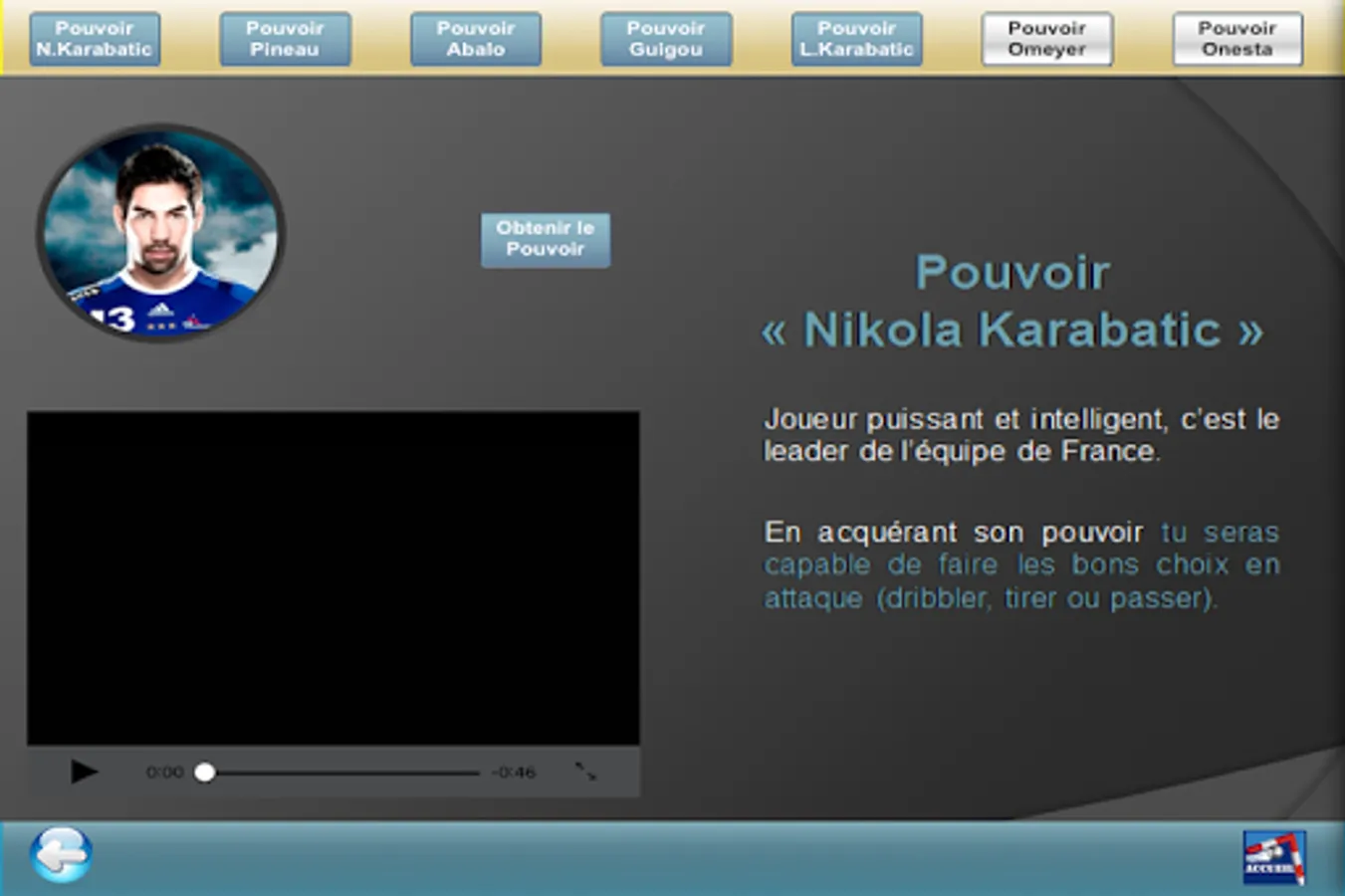The image size is (1345, 896).
Task: Select the Pouvoir N.Karabatic tab
Action: click(95, 39)
